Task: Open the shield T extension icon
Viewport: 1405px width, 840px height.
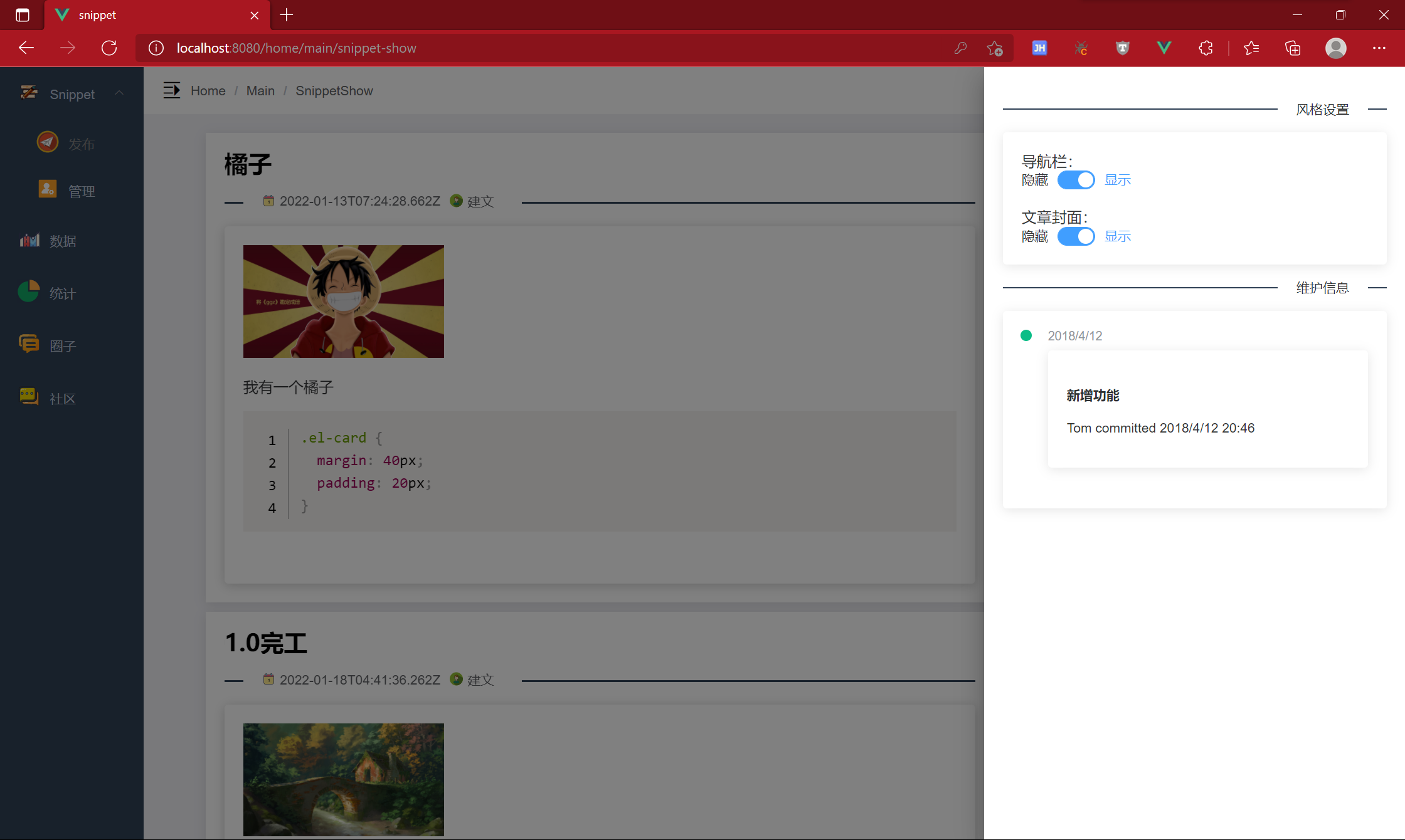Action: 1123,48
